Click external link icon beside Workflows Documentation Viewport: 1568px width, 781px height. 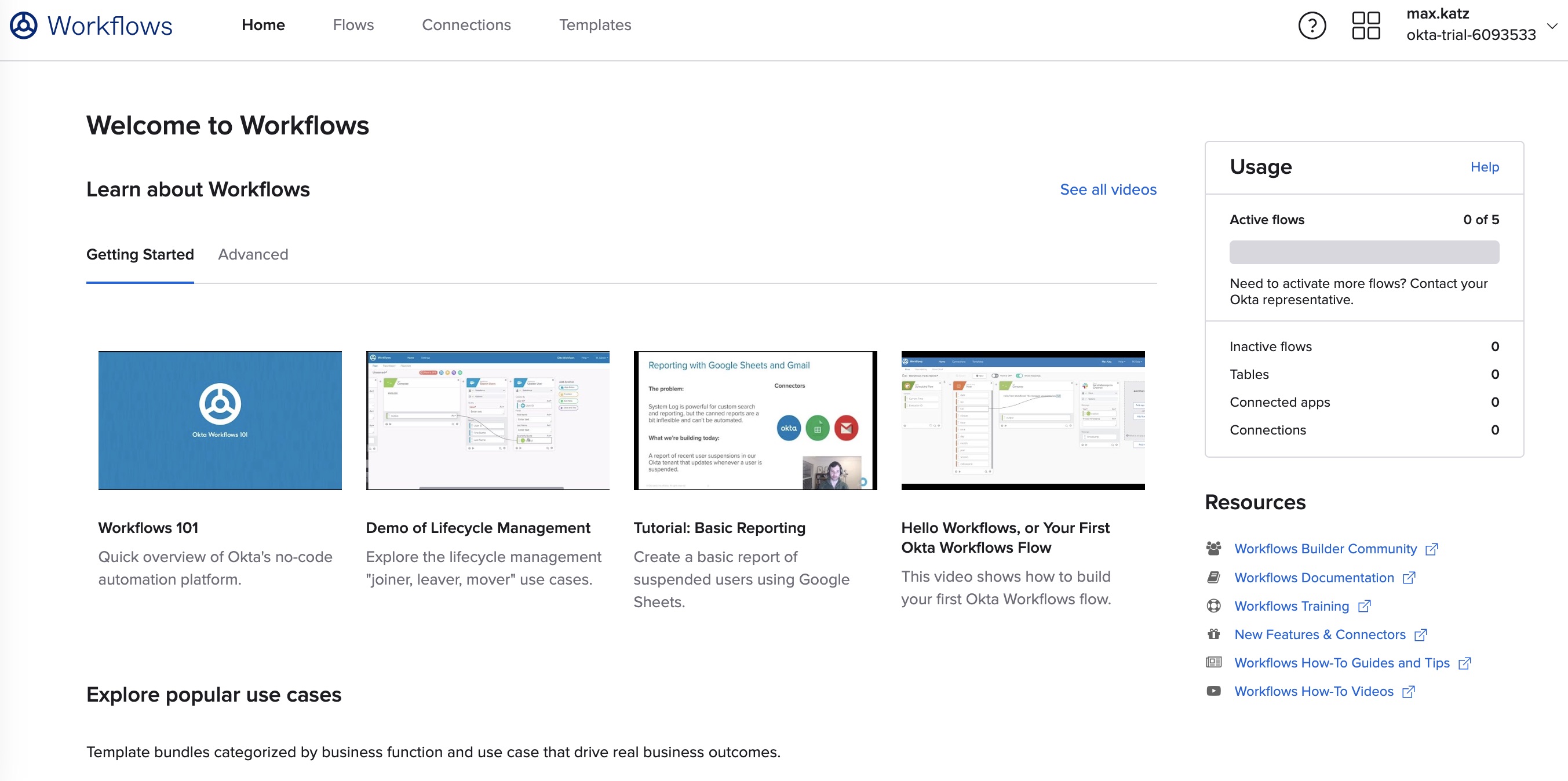1409,578
